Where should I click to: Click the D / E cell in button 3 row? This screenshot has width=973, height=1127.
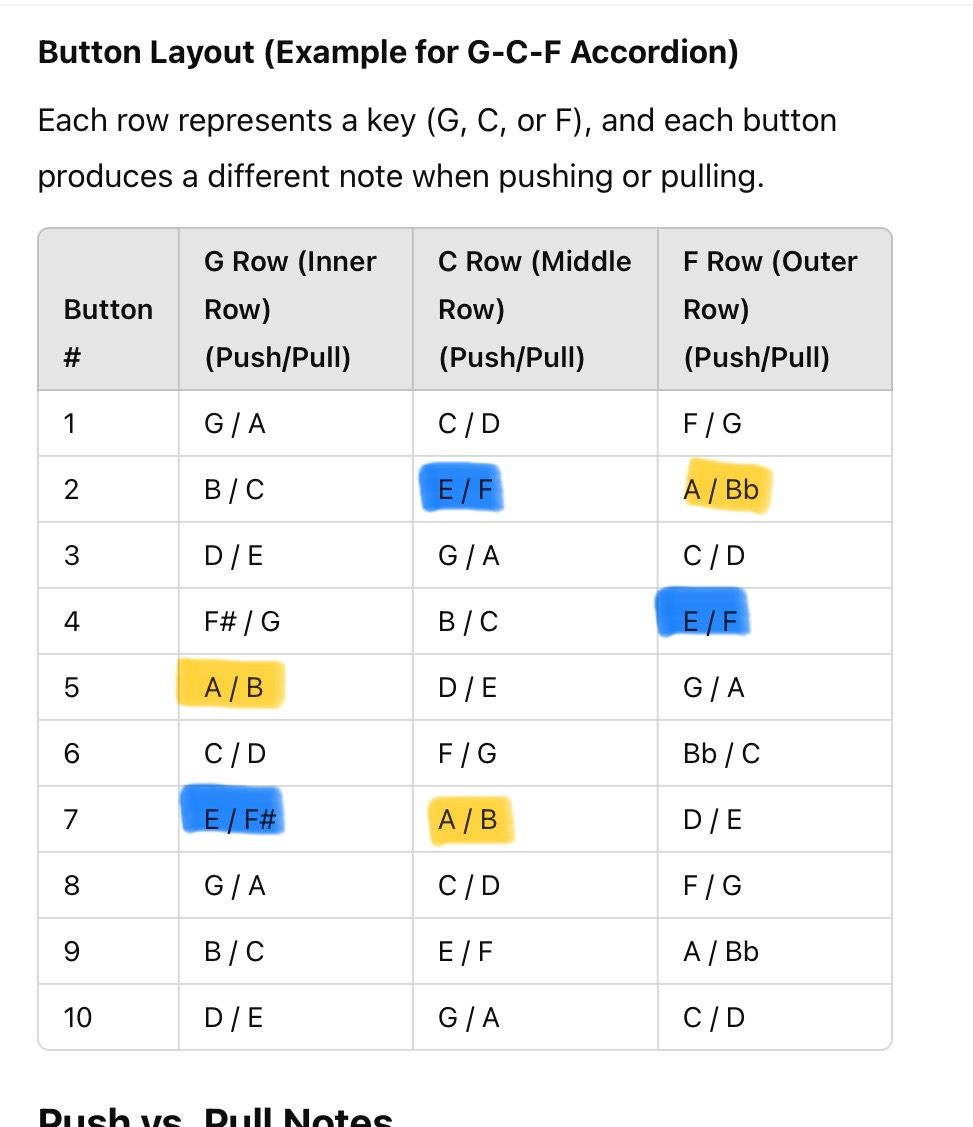pyautogui.click(x=233, y=556)
